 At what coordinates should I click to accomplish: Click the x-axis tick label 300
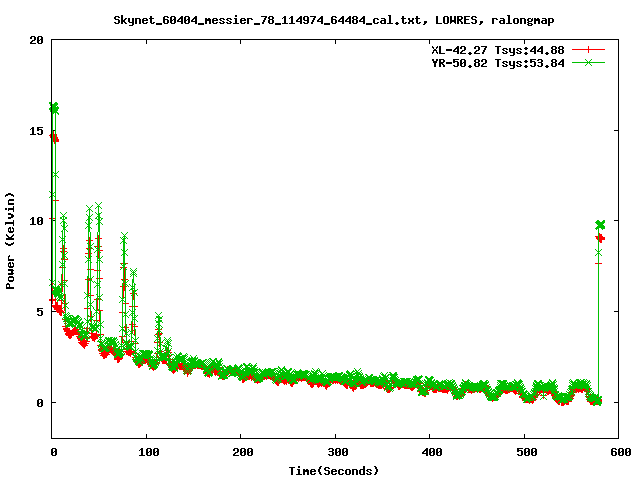point(338,452)
